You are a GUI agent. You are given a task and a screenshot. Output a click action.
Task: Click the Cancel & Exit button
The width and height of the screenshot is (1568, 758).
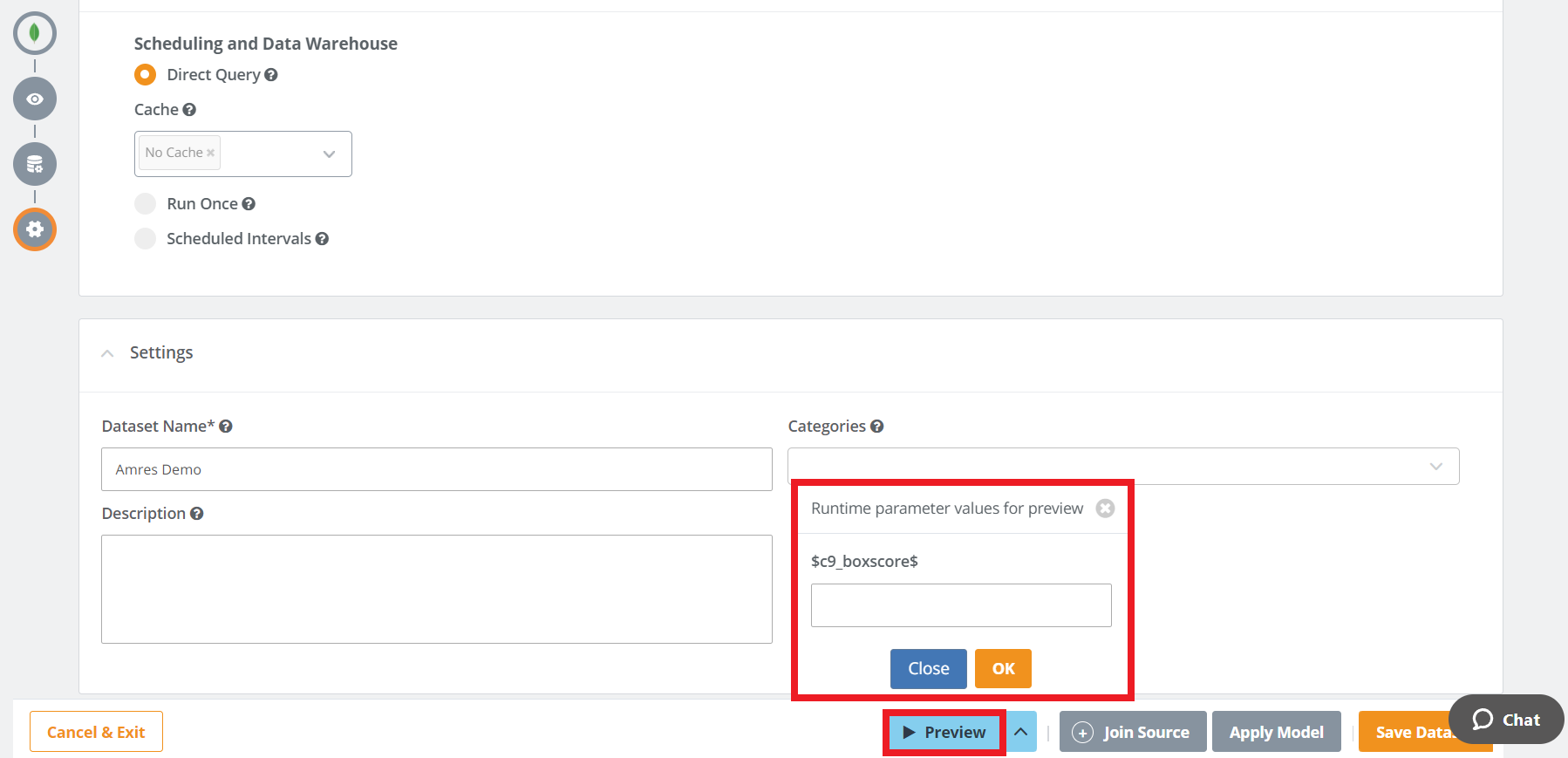pos(96,732)
